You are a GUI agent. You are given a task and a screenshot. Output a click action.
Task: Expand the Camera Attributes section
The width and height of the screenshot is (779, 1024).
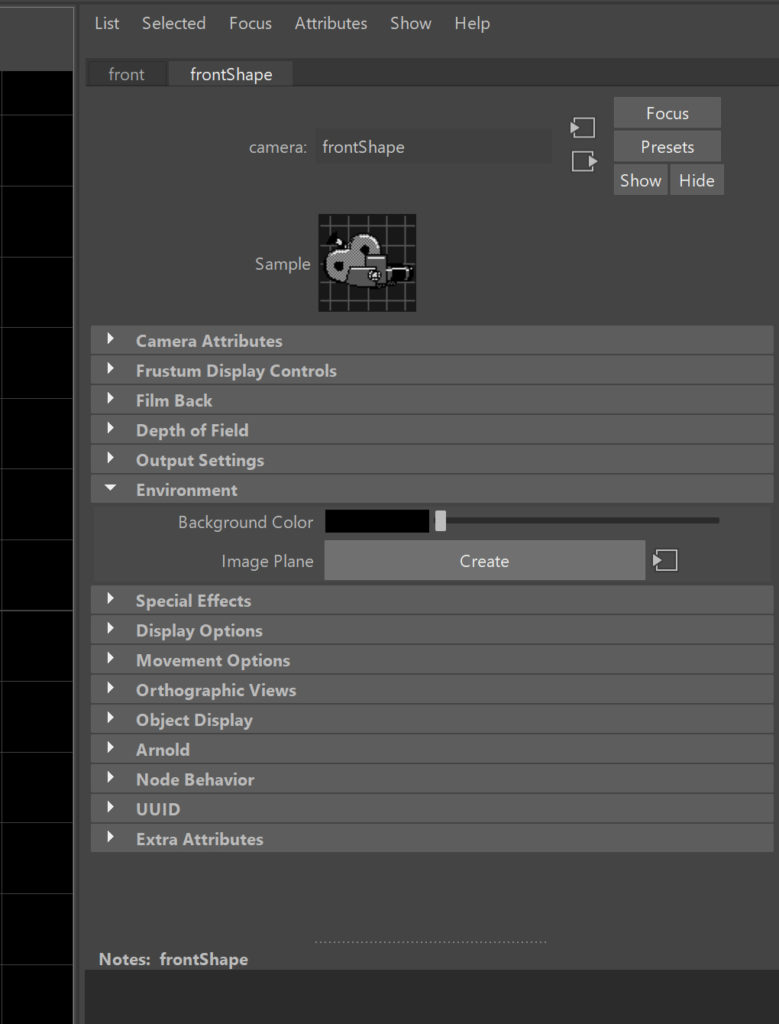click(x=432, y=340)
